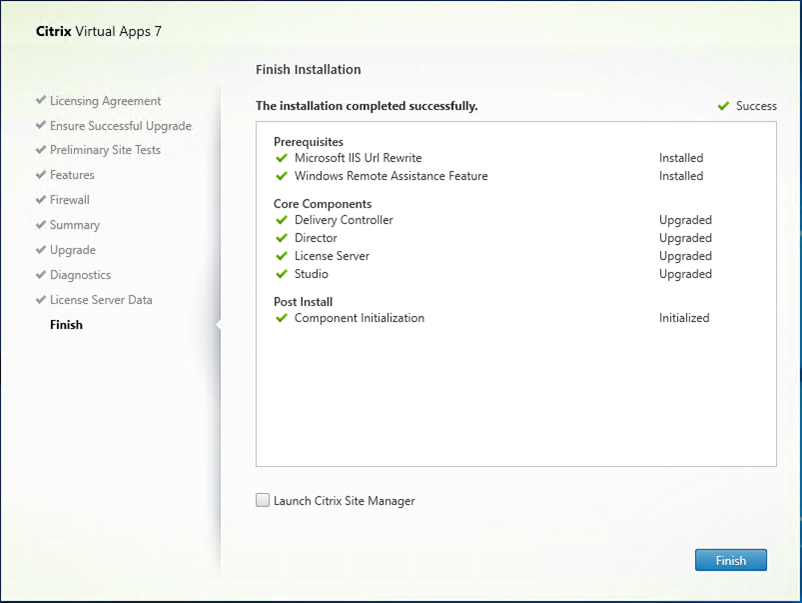This screenshot has width=802, height=603.
Task: Click the green checkmark next to Director
Action: point(281,238)
